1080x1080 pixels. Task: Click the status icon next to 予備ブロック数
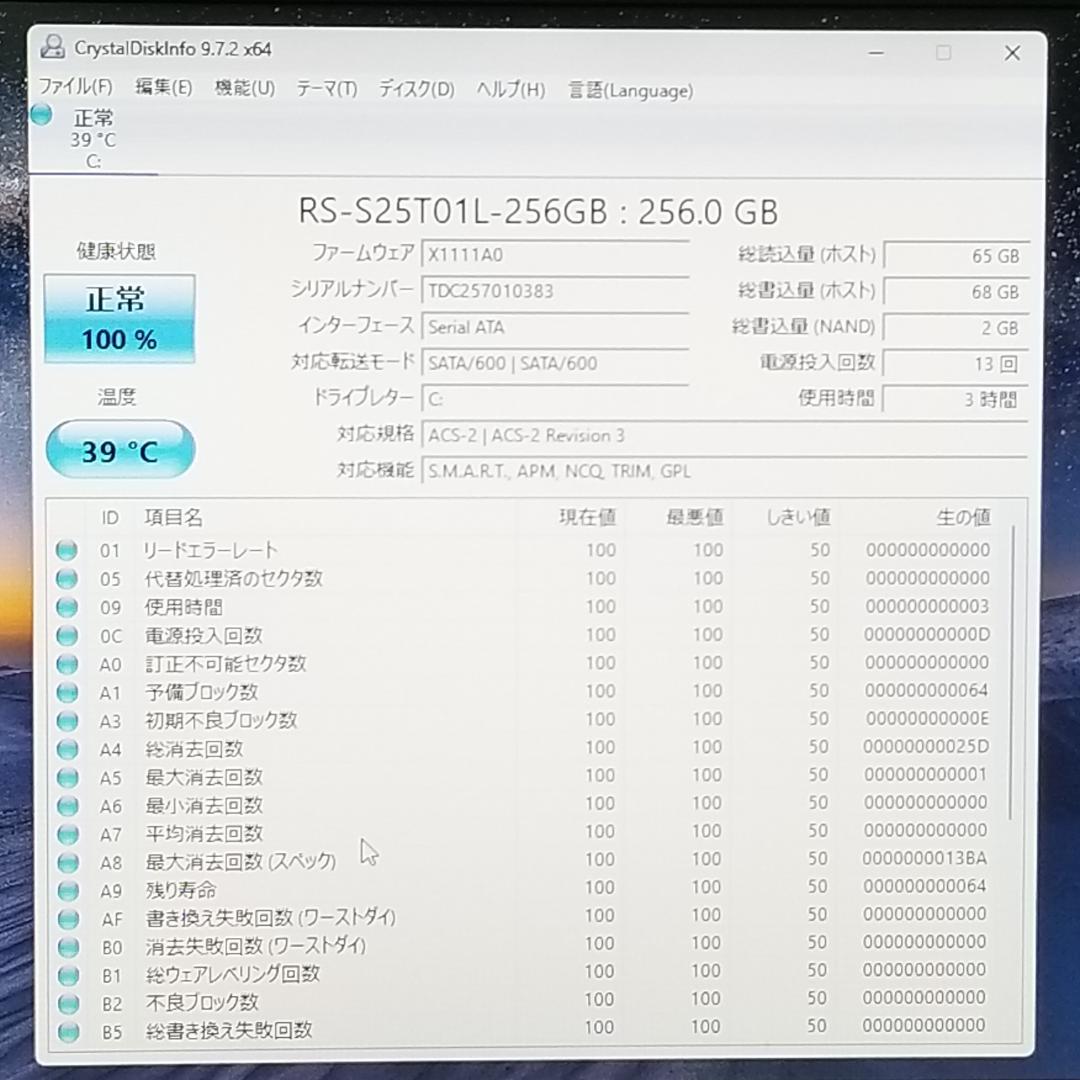coord(66,691)
